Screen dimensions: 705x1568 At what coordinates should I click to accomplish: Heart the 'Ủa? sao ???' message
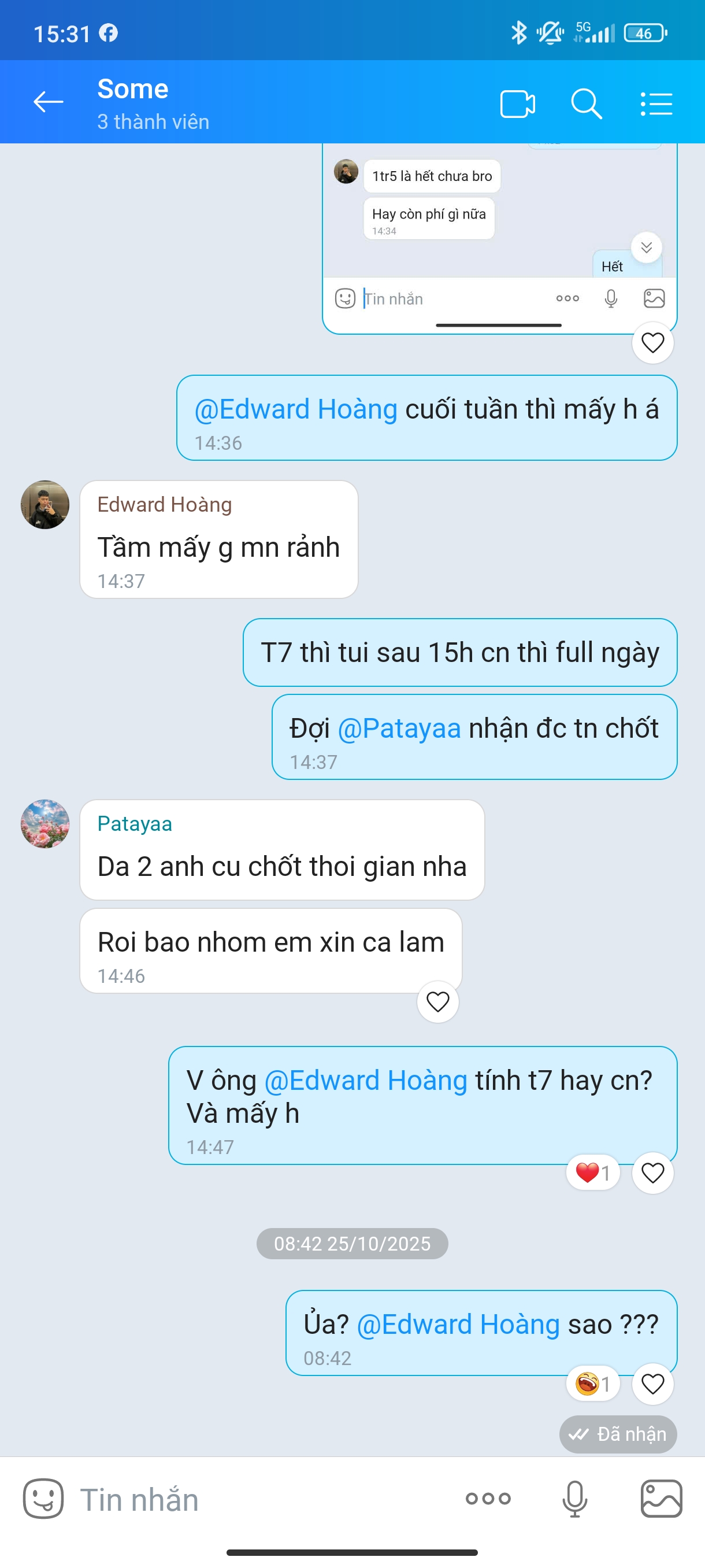pyautogui.click(x=652, y=1384)
